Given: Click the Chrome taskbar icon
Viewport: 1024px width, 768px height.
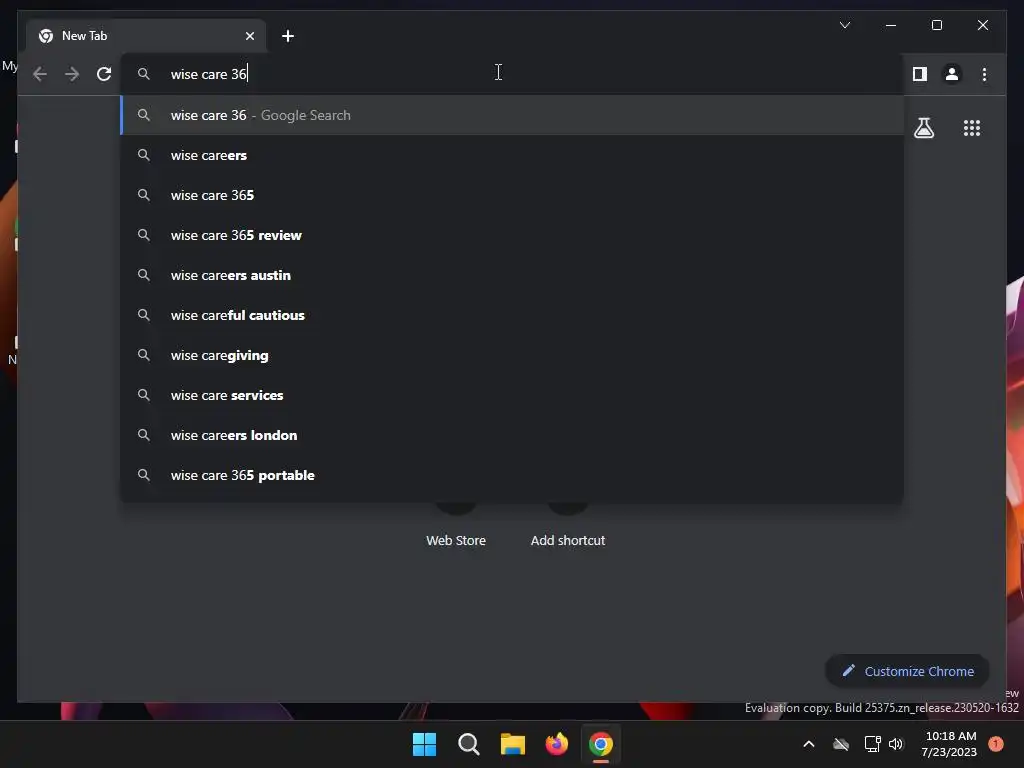Looking at the screenshot, I should [601, 744].
